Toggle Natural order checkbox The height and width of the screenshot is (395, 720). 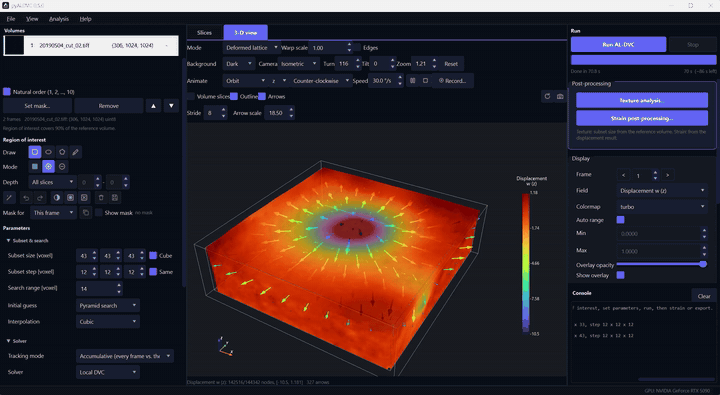click(x=7, y=92)
